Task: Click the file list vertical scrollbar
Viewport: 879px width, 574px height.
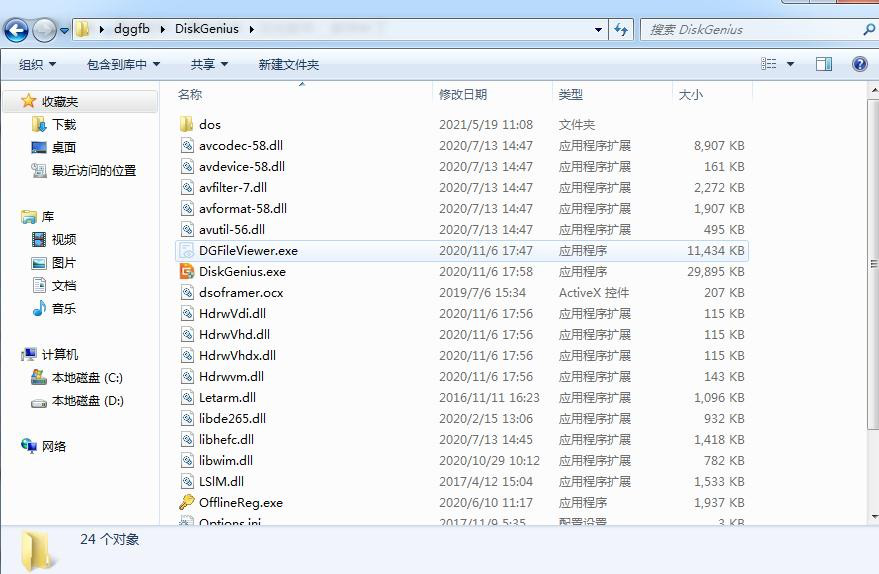Action: click(873, 264)
